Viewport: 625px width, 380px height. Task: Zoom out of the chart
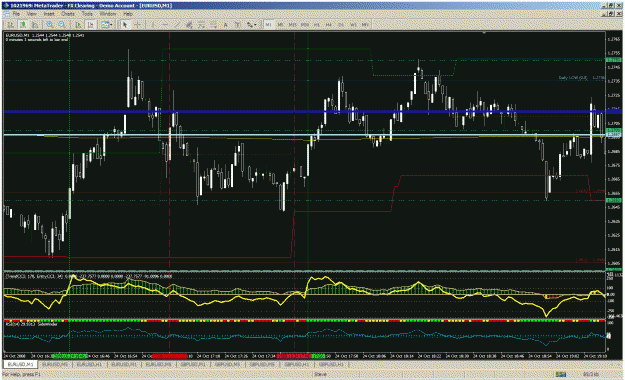pyautogui.click(x=62, y=25)
